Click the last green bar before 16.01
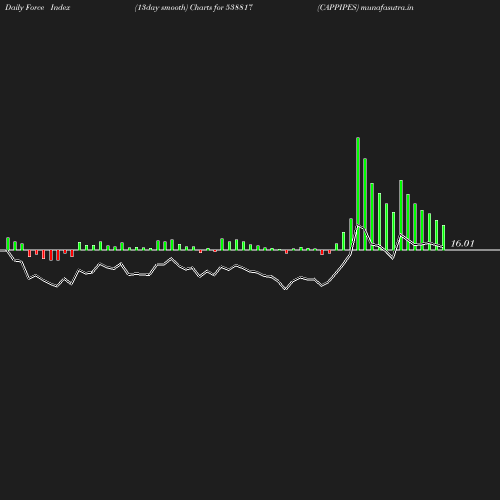Image resolution: width=500 pixels, height=500 pixels. (443, 238)
